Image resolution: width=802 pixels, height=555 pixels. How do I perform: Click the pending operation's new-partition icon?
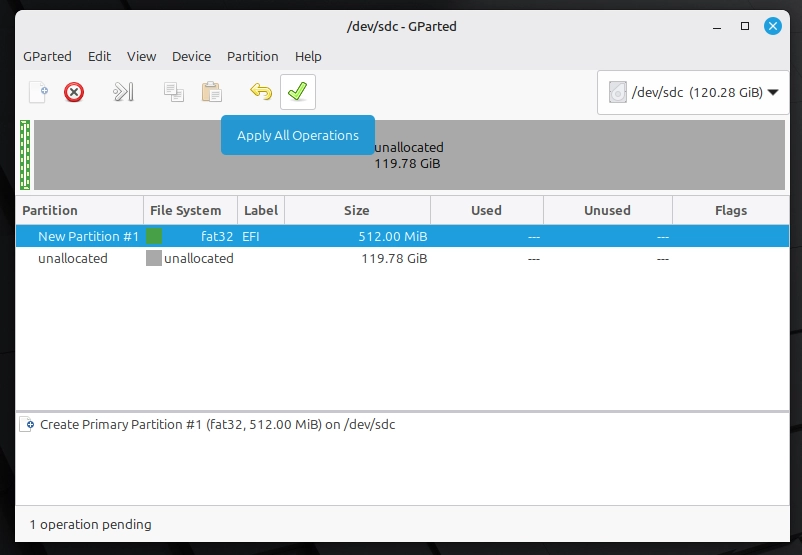pyautogui.click(x=27, y=425)
